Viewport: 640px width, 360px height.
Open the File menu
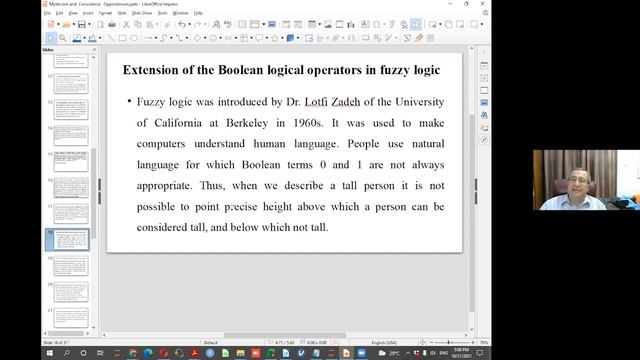coord(47,13)
